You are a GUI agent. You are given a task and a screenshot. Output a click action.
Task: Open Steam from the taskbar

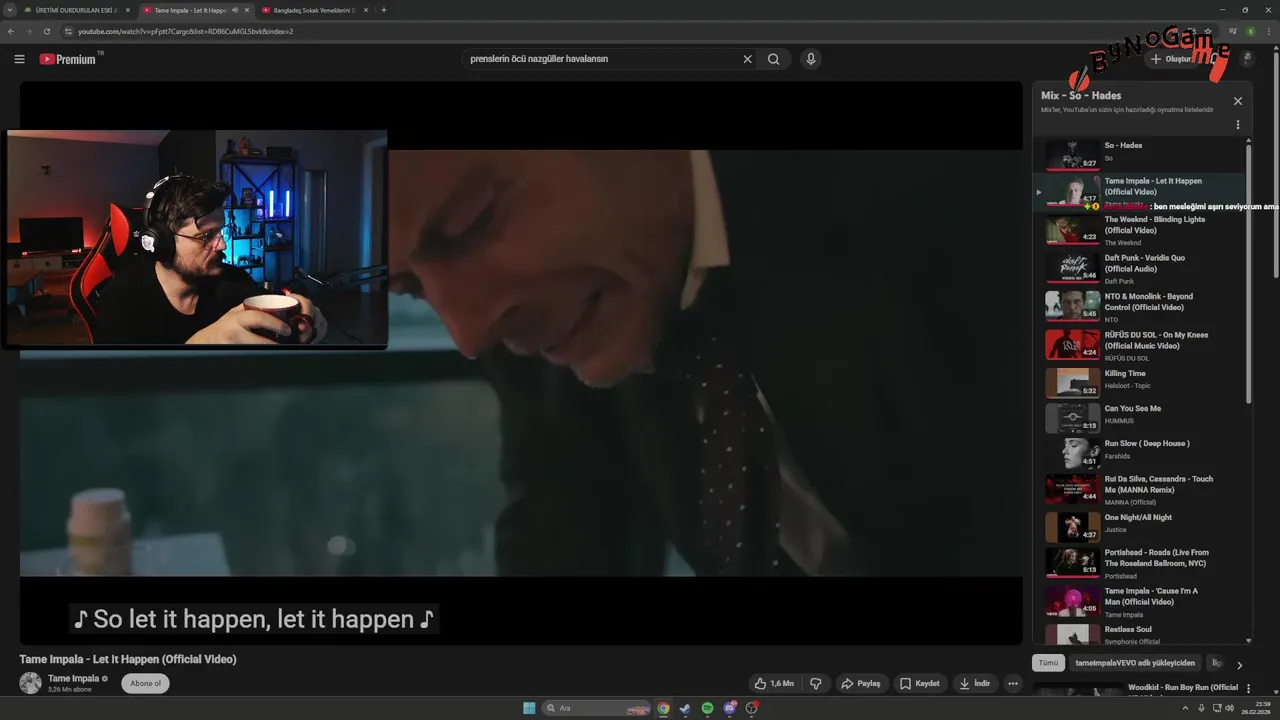(685, 708)
